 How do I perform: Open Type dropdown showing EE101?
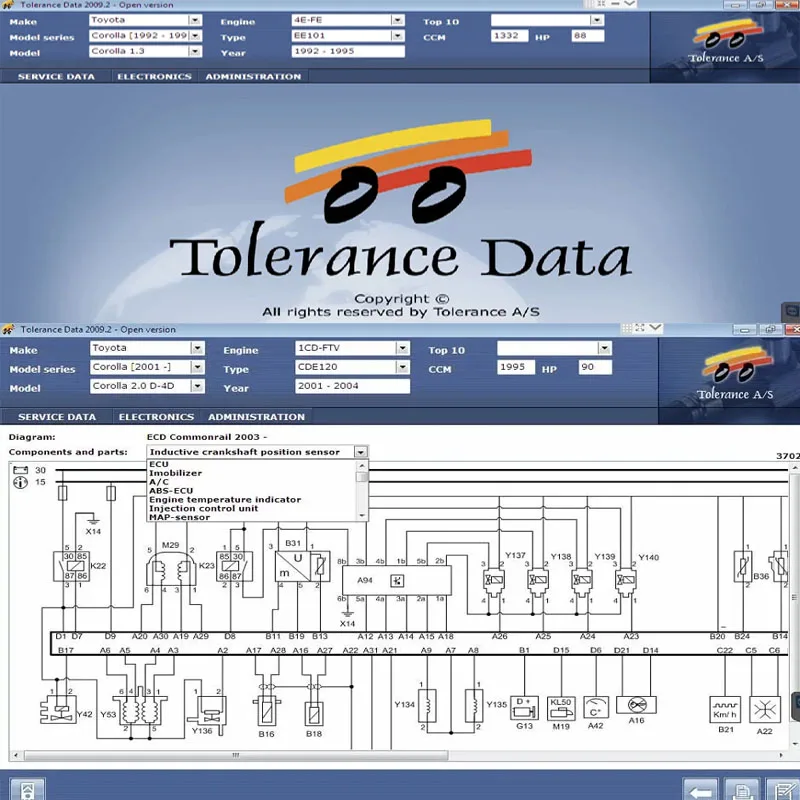398,36
